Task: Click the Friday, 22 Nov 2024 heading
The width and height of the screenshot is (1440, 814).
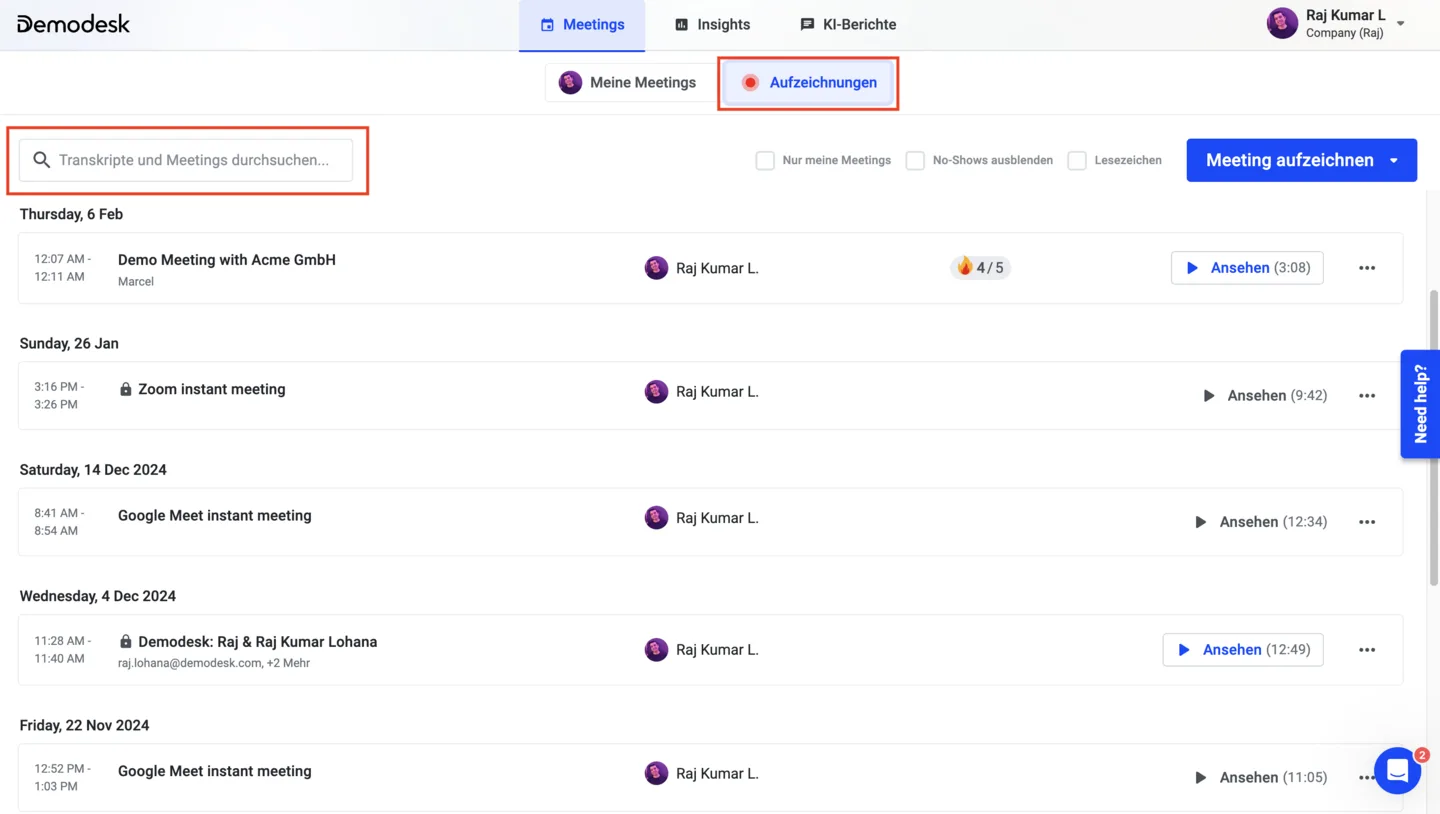Action: [x=84, y=725]
